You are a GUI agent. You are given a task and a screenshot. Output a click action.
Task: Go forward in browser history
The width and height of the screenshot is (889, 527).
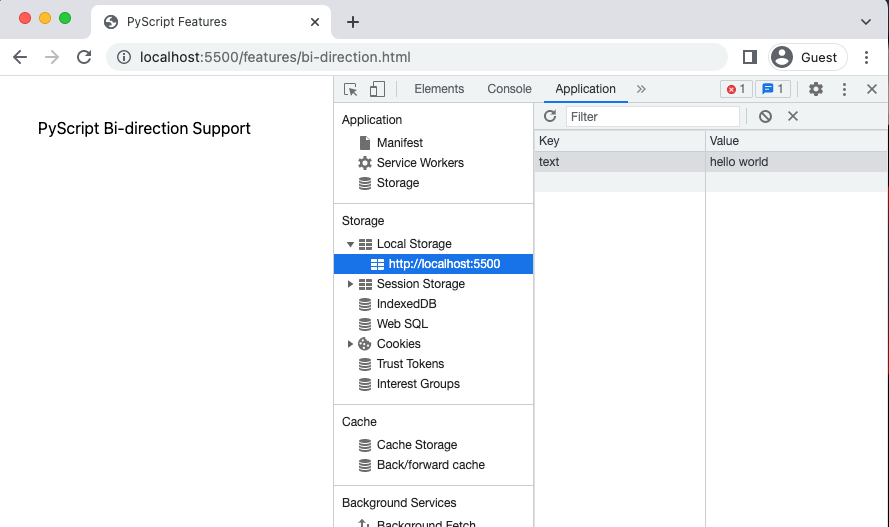(x=52, y=57)
